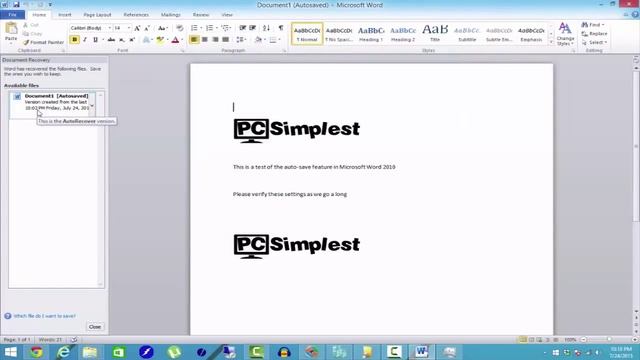Click the first PC Simplest logo image
The height and width of the screenshot is (360, 640).
(x=297, y=130)
